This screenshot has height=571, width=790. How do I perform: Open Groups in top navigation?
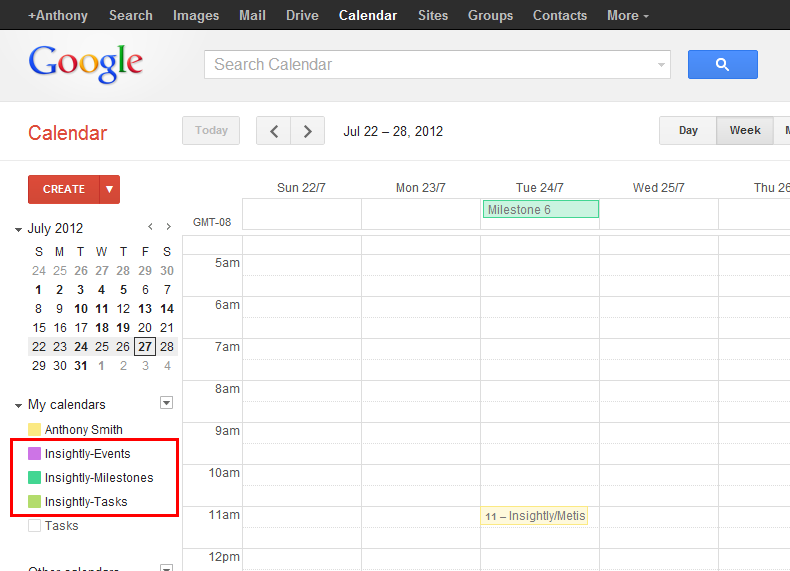click(490, 16)
